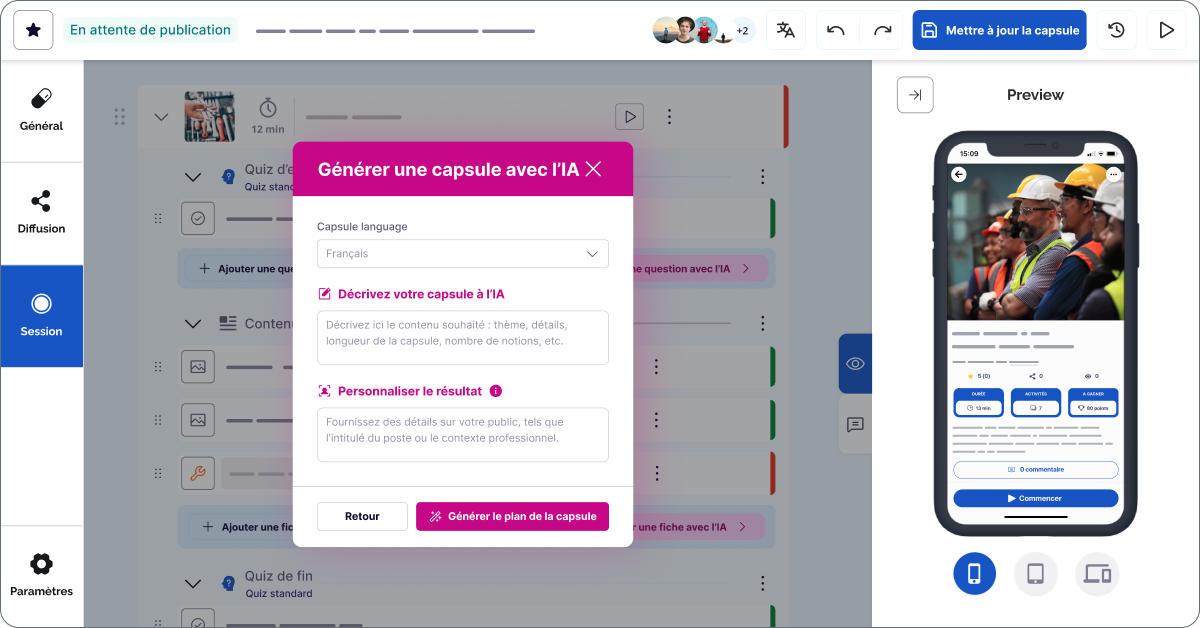Click 'Durée 13 min' card in phone preview

tap(979, 402)
